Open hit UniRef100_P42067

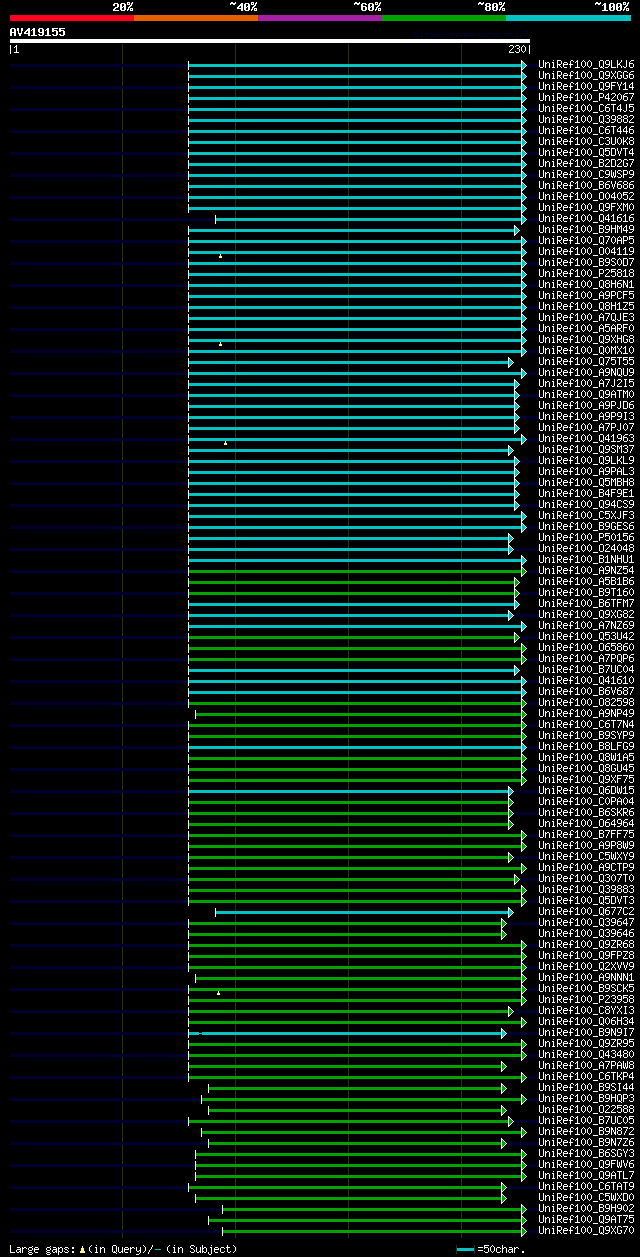586,98
